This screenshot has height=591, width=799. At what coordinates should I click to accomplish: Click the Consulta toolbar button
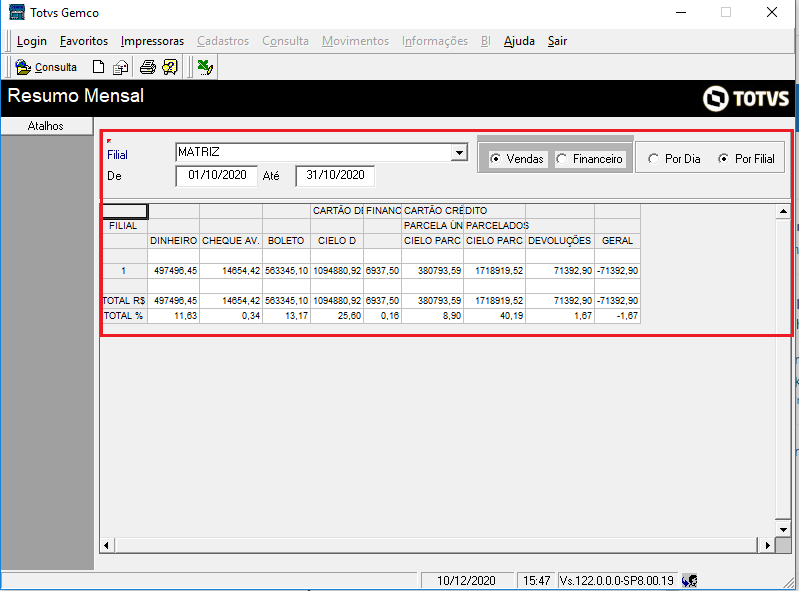coord(46,67)
